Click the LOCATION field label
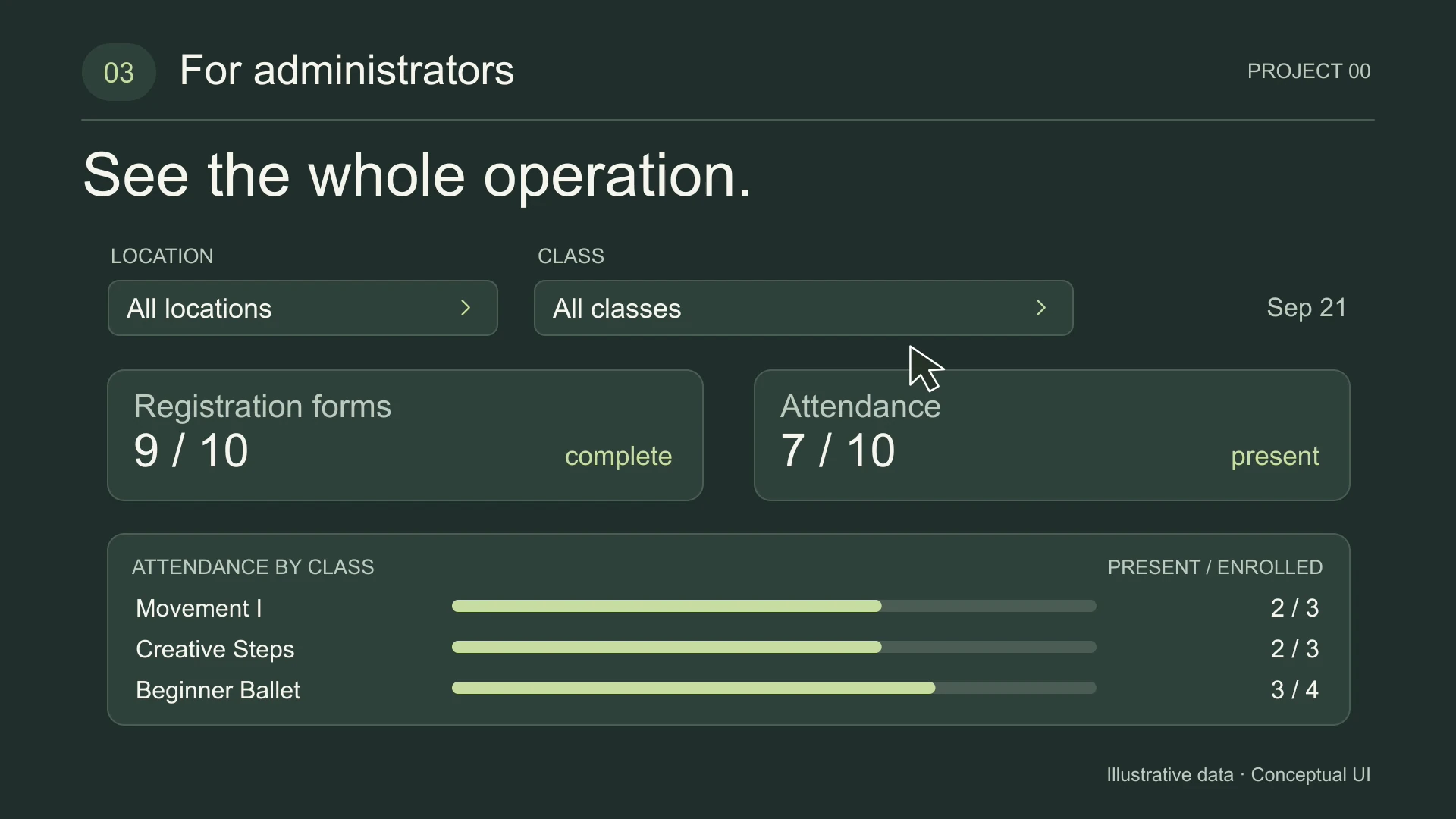Image resolution: width=1456 pixels, height=819 pixels. pyautogui.click(x=162, y=256)
